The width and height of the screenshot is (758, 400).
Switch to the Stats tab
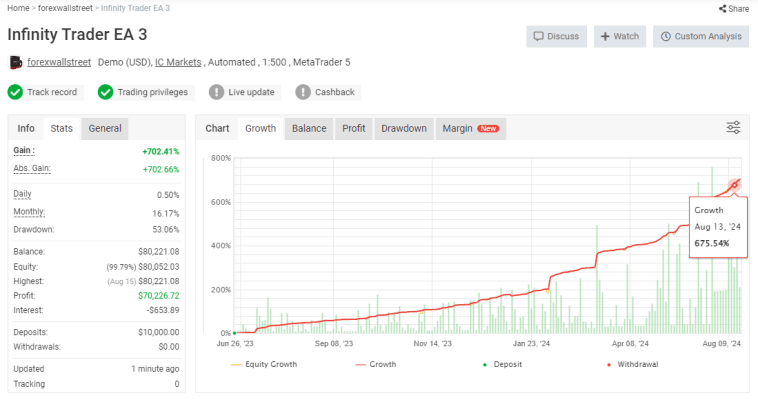coord(62,128)
